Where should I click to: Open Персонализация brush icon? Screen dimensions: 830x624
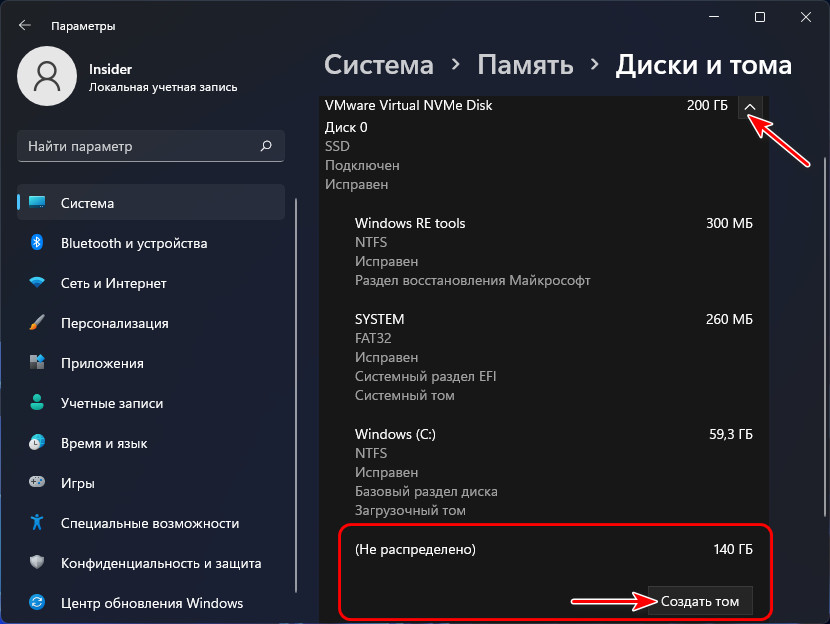(x=37, y=323)
